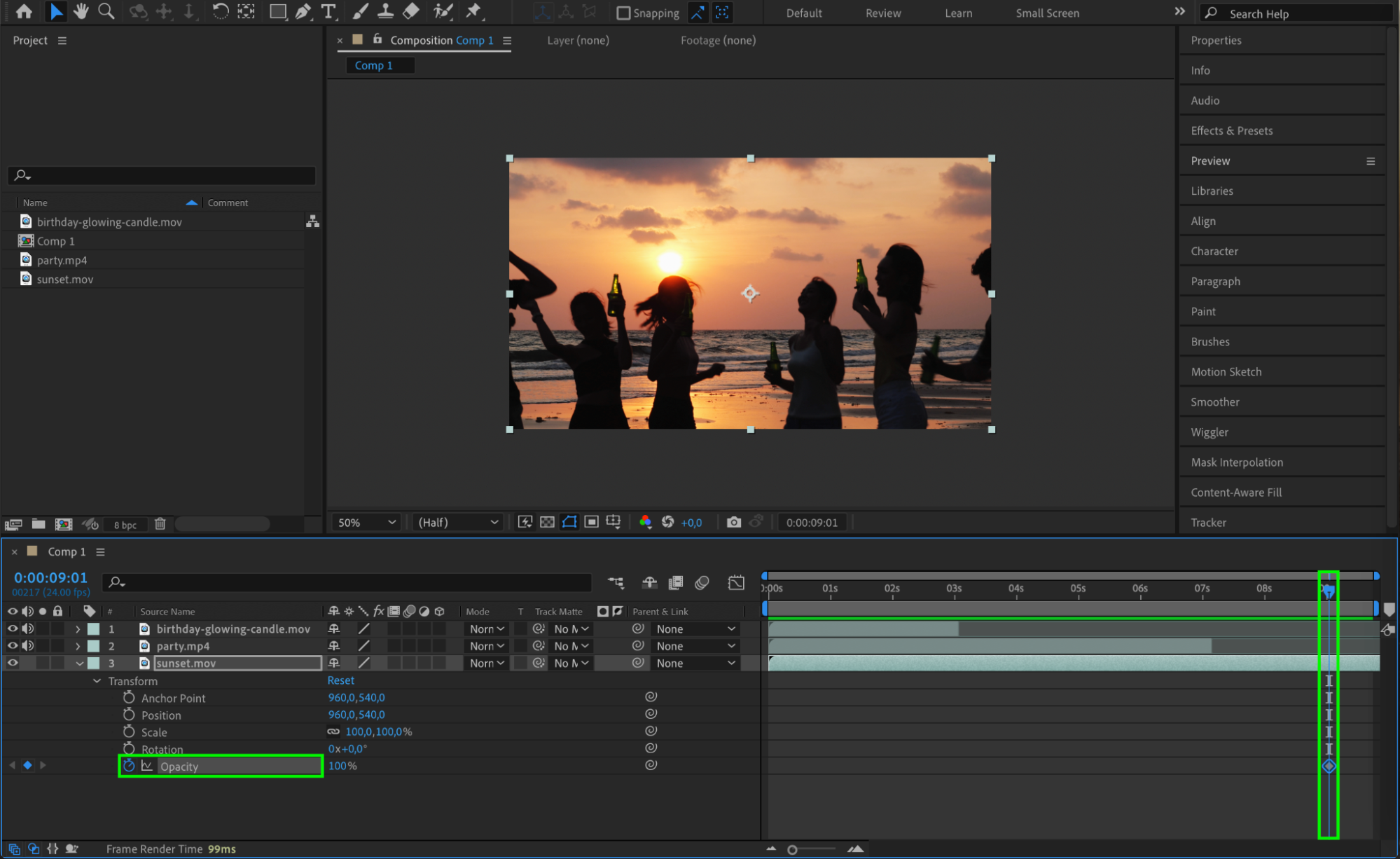The width and height of the screenshot is (1400, 859).
Task: Select the Puppet Pin tool
Action: pos(473,11)
